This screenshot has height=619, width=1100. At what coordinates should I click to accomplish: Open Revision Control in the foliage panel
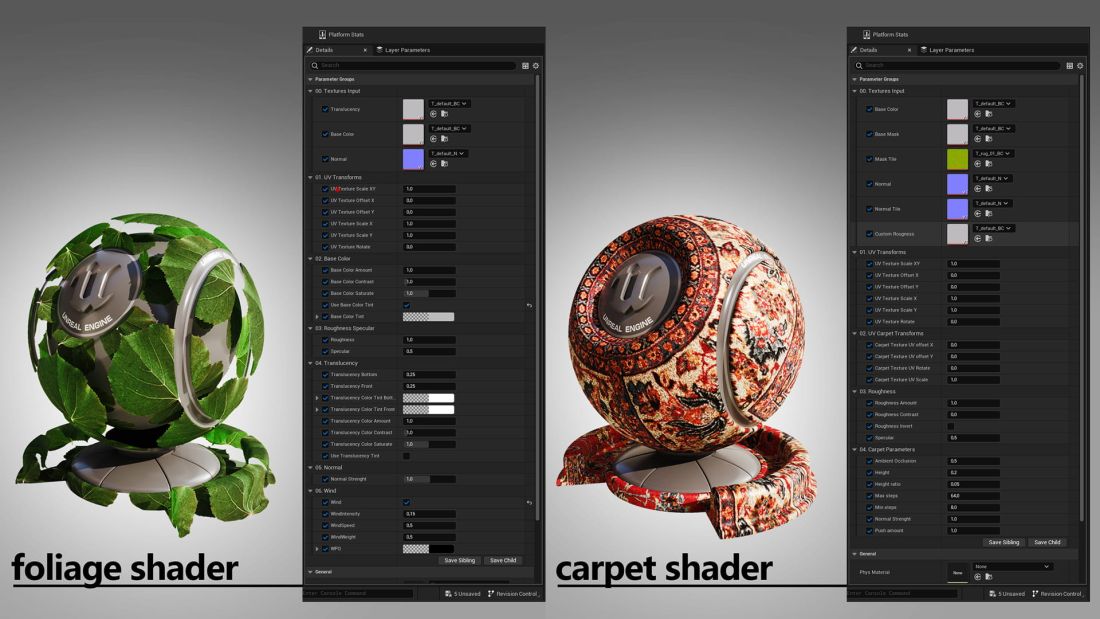[513, 594]
